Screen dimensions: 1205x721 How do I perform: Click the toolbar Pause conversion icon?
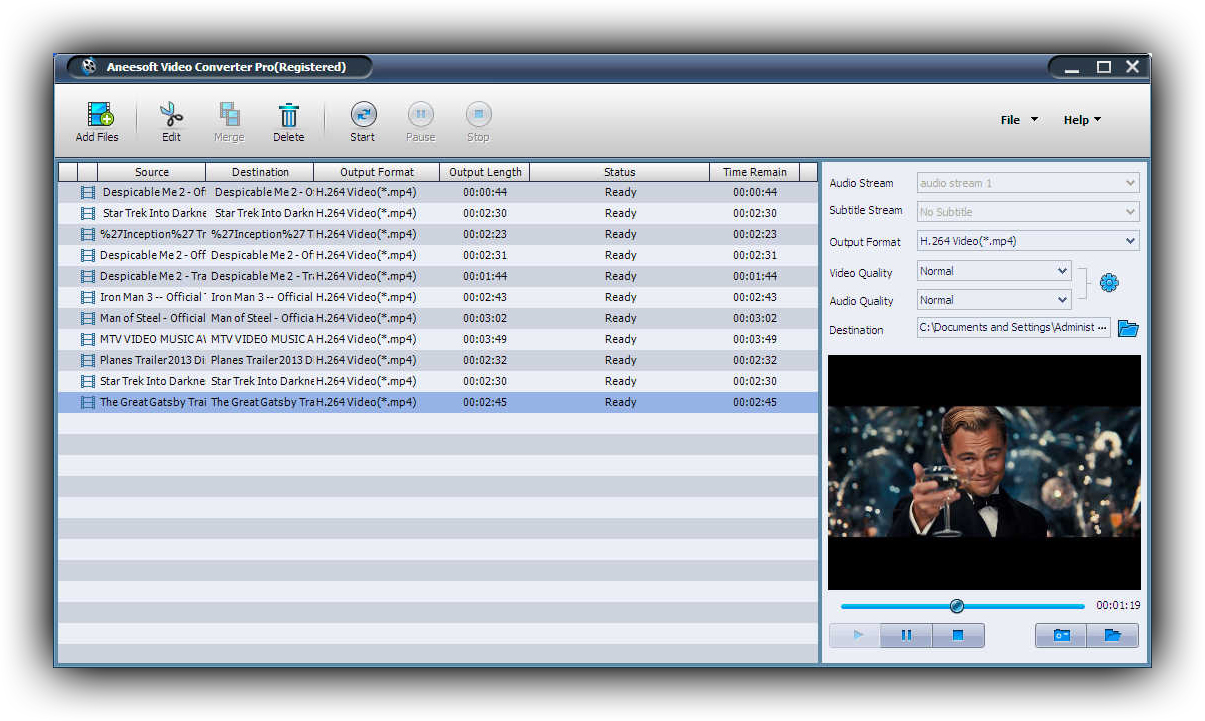click(421, 114)
